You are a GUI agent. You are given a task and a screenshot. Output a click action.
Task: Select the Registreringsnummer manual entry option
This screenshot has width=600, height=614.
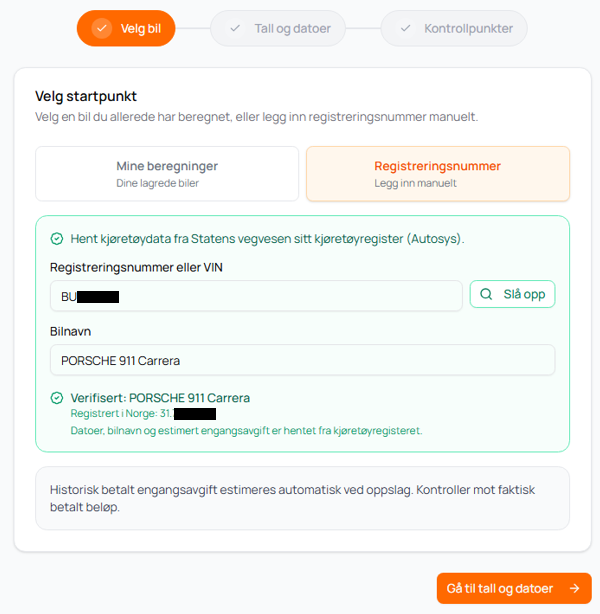437,174
